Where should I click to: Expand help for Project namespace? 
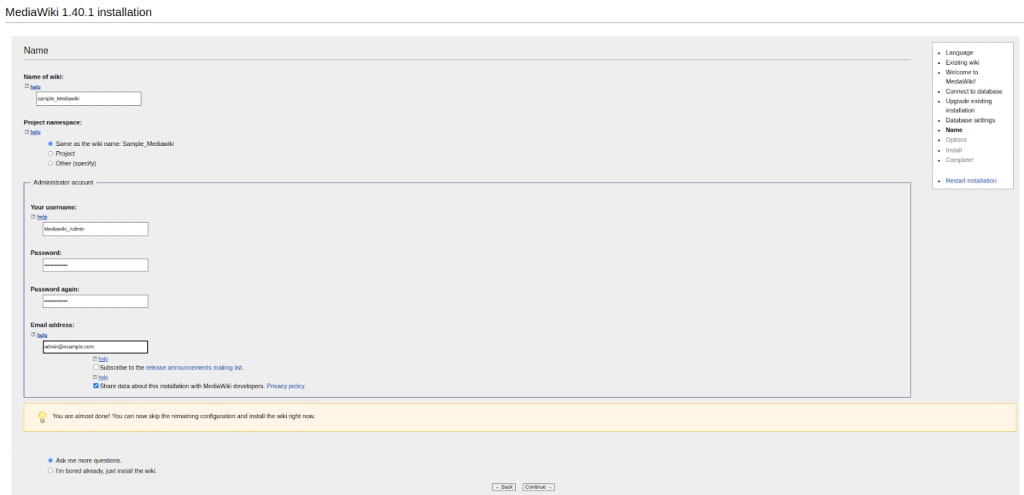[x=35, y=132]
